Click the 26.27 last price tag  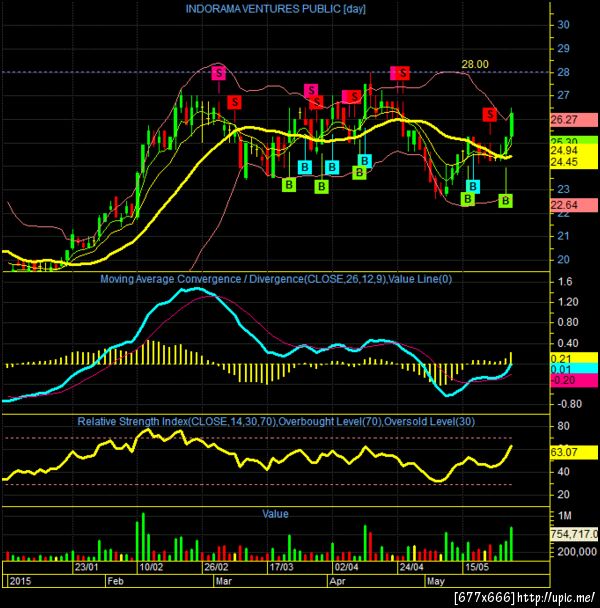[574, 120]
